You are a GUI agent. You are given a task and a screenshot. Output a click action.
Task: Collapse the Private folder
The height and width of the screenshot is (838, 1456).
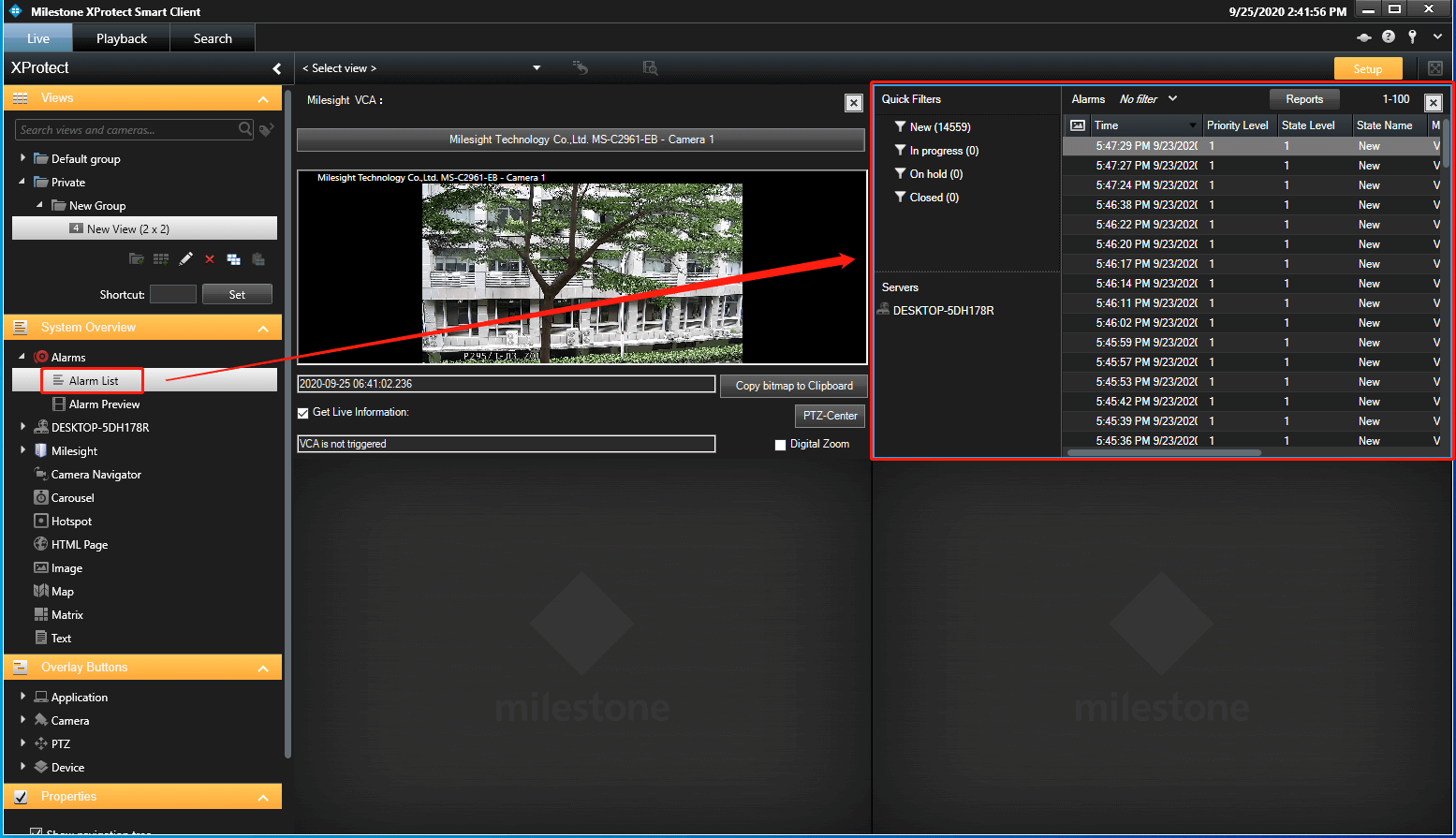tap(22, 182)
